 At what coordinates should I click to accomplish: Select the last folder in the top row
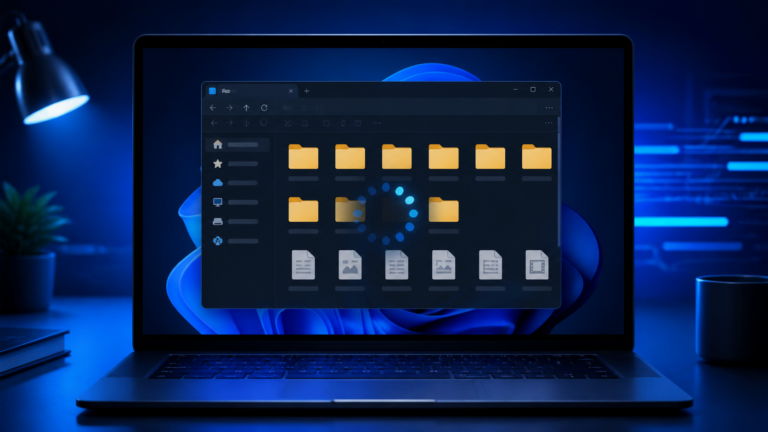(537, 157)
